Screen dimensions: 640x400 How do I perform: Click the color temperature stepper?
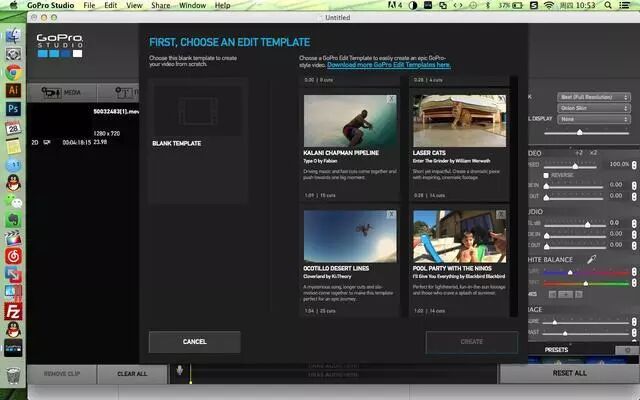[634, 272]
